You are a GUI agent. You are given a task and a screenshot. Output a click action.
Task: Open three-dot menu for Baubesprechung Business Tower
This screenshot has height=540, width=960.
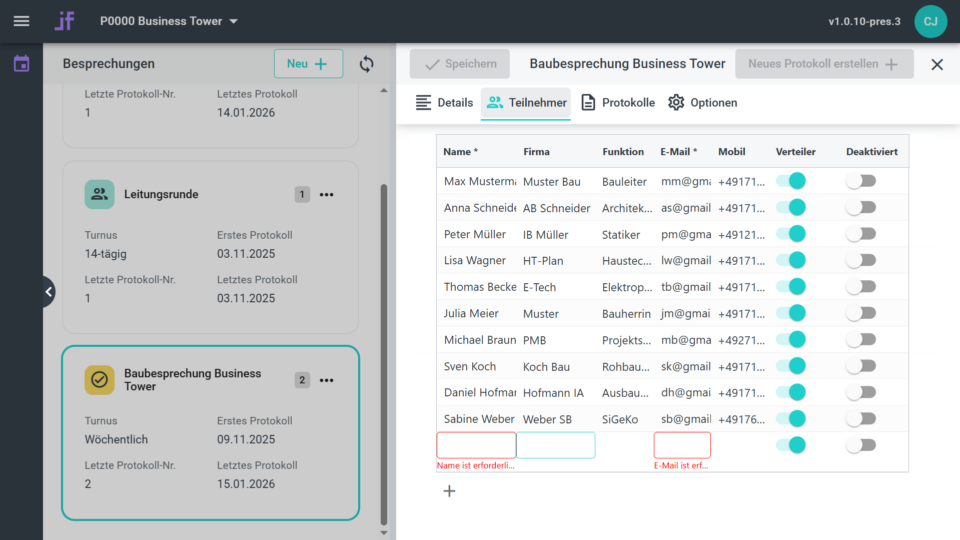pos(326,380)
